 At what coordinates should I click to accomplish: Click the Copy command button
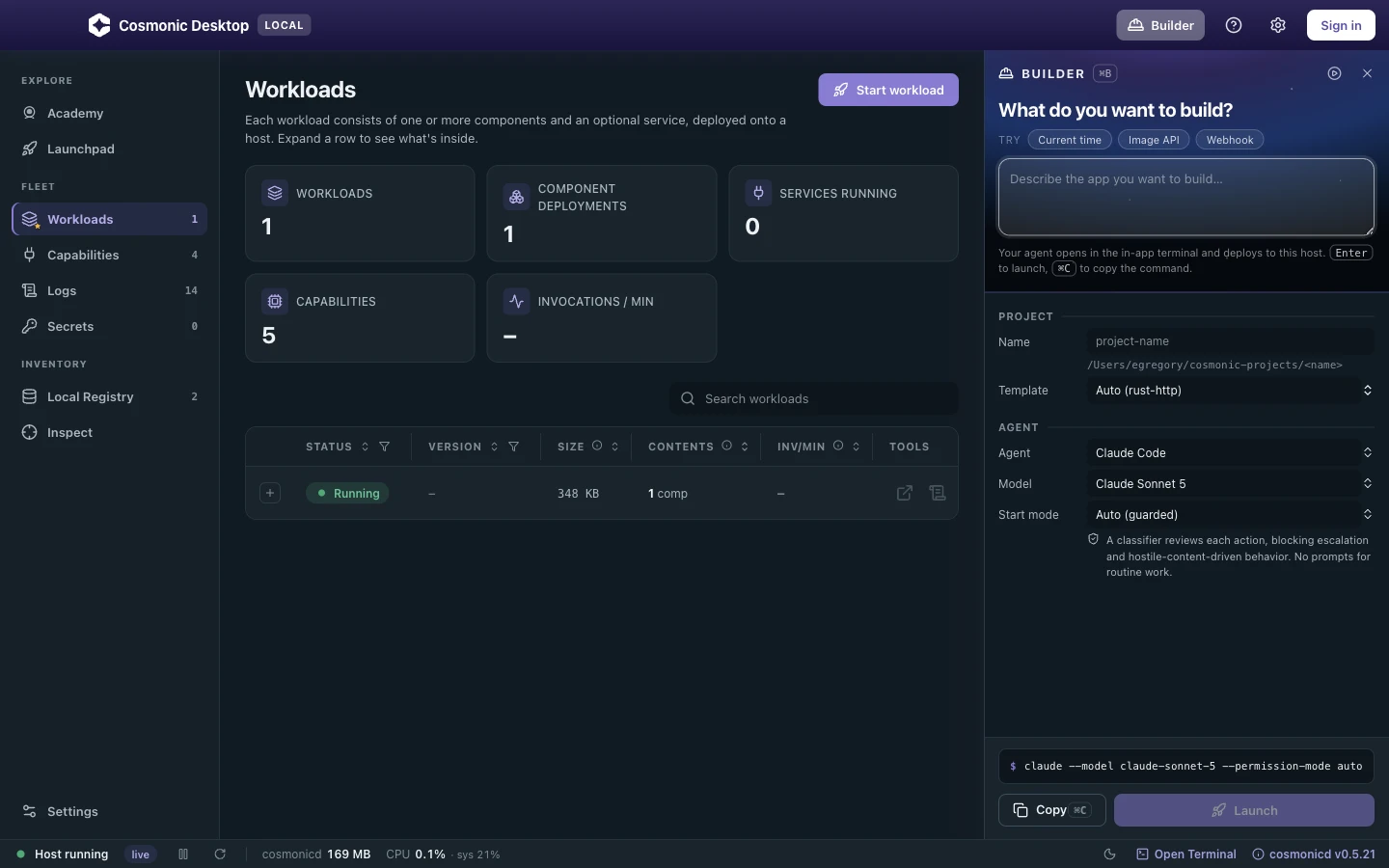click(x=1052, y=810)
